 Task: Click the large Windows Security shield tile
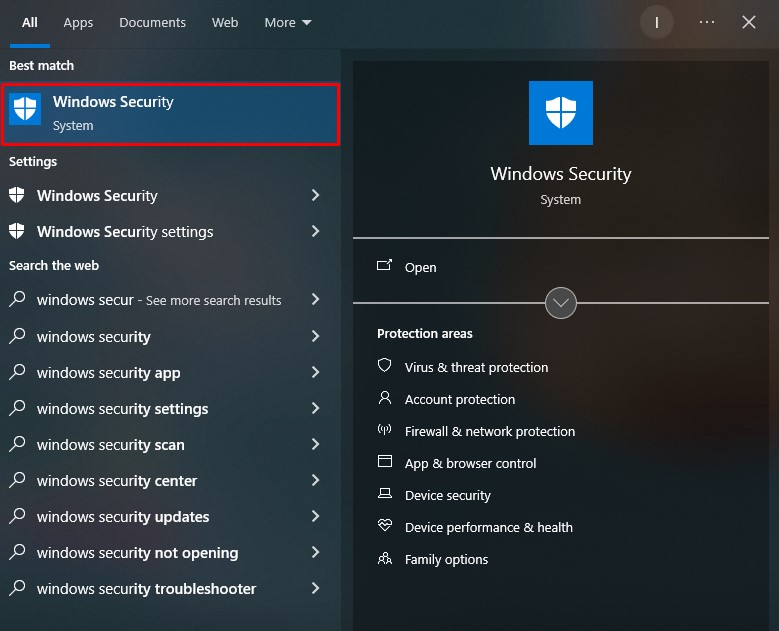coord(560,113)
